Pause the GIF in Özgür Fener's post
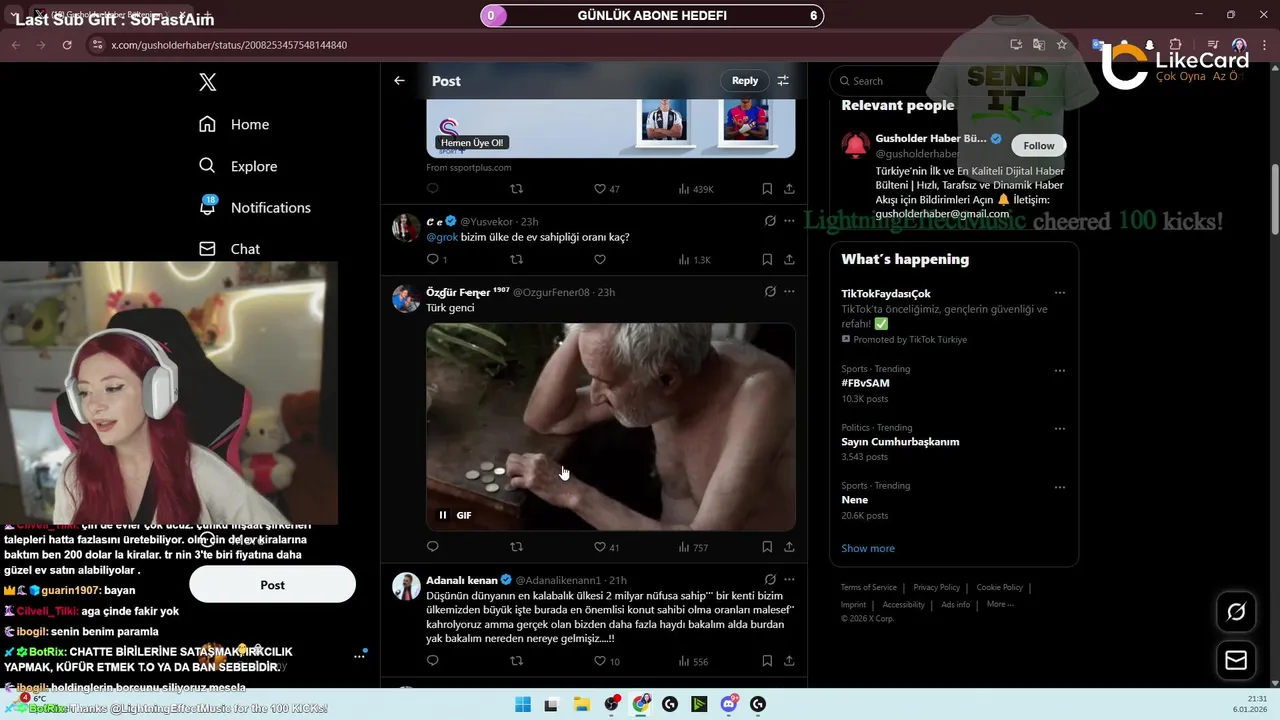This screenshot has width=1280, height=720. pyautogui.click(x=443, y=515)
